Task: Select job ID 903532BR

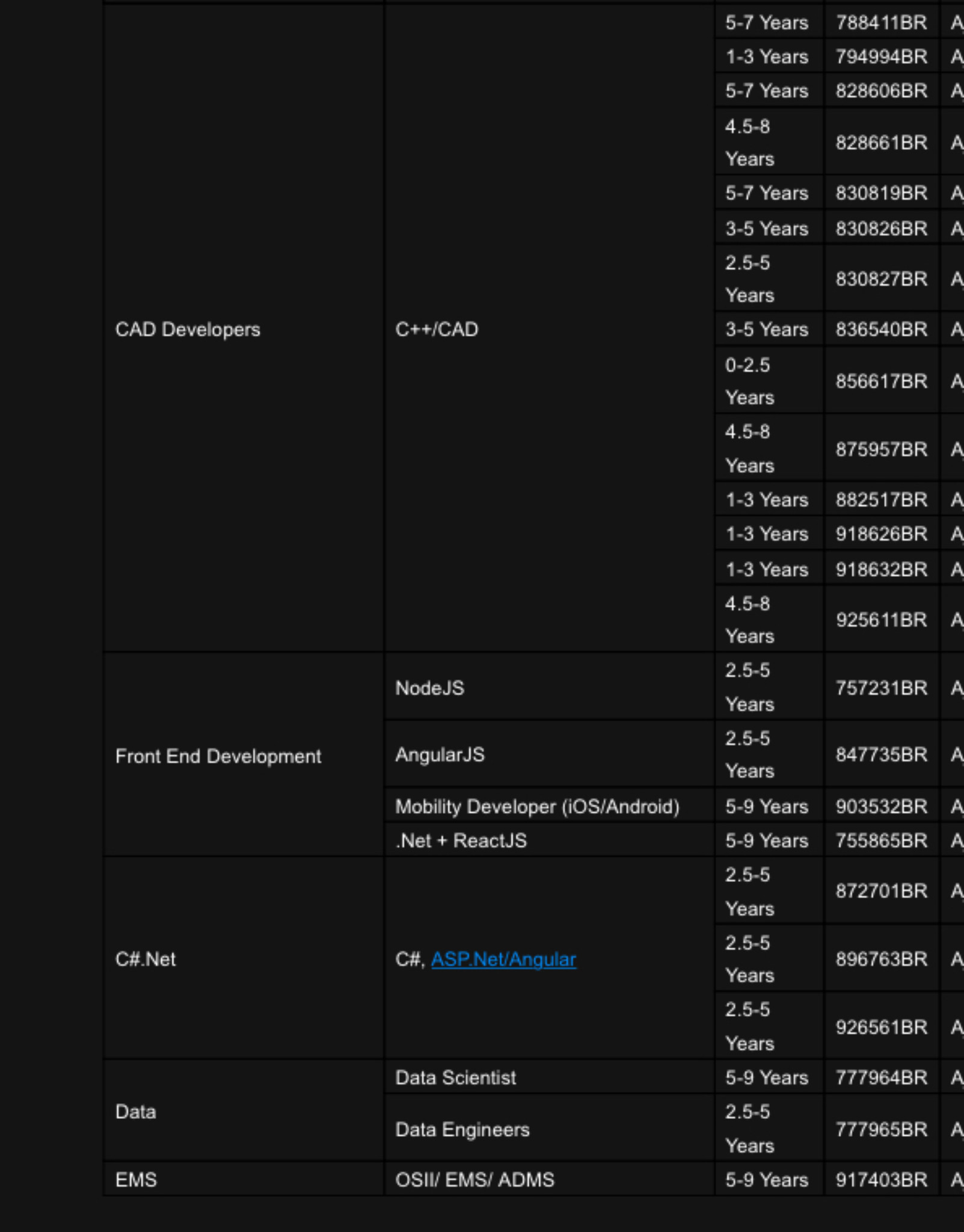Action: [881, 806]
